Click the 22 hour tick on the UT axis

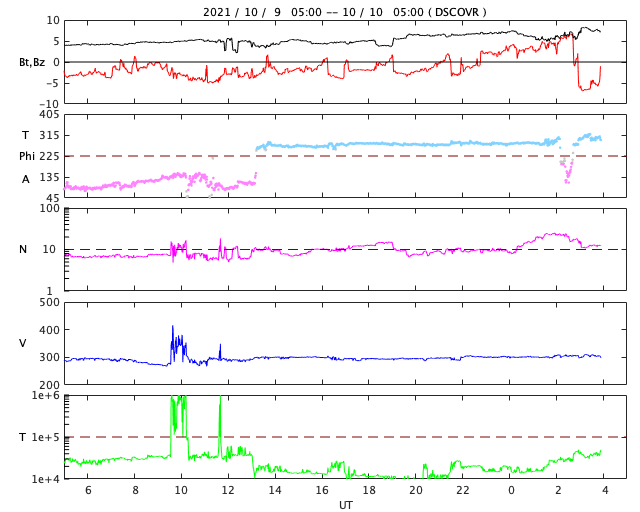463,490
